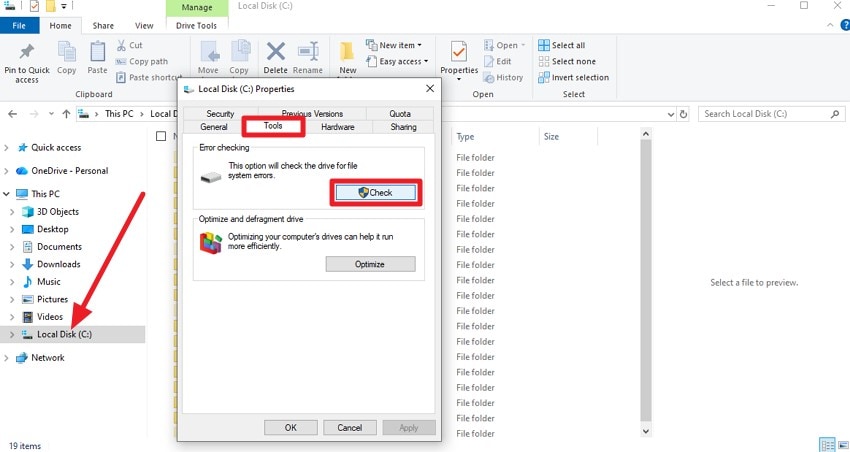Click the Refresh button in address bar

pyautogui.click(x=684, y=114)
